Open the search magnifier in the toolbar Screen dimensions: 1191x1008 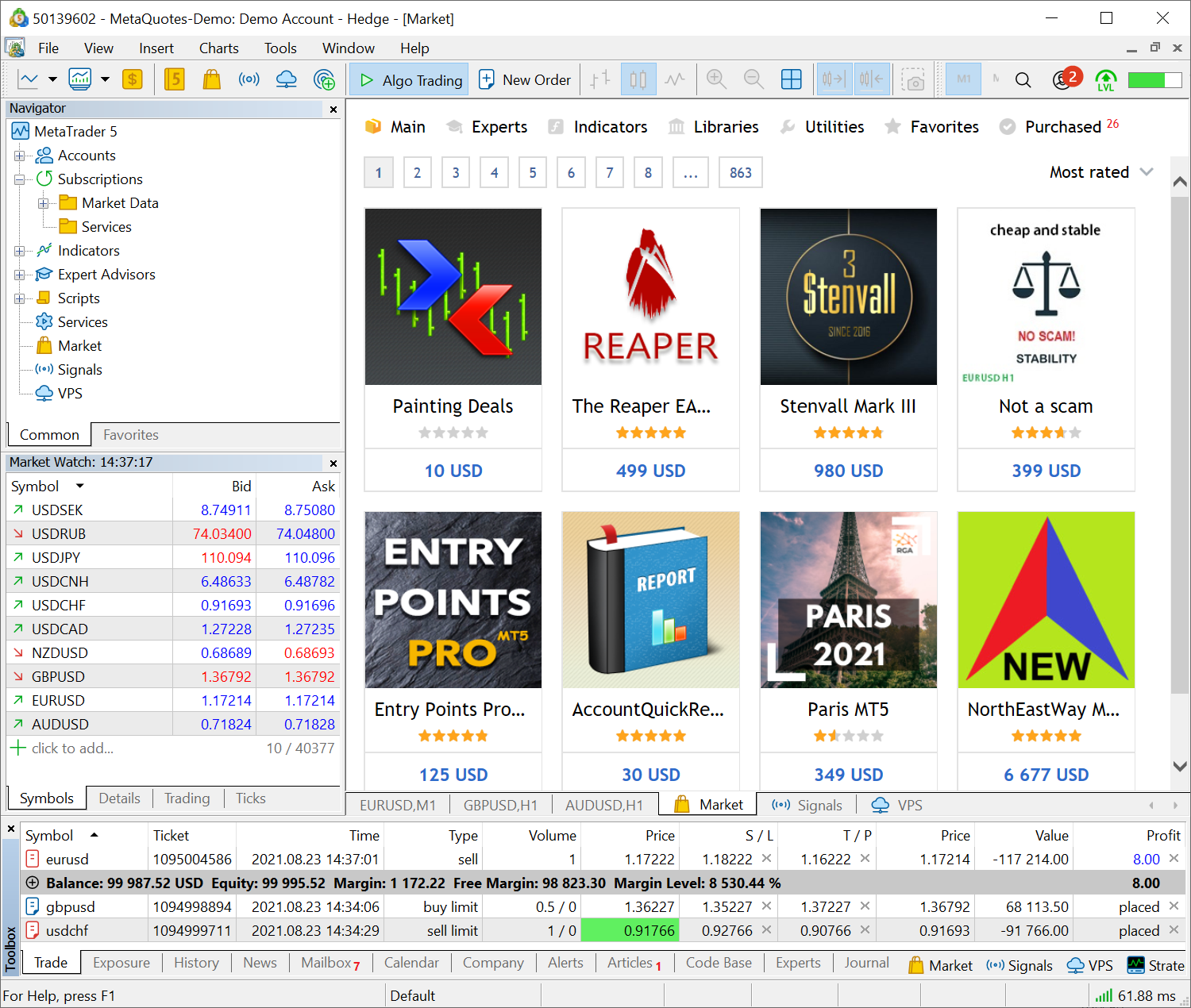coord(1023,79)
